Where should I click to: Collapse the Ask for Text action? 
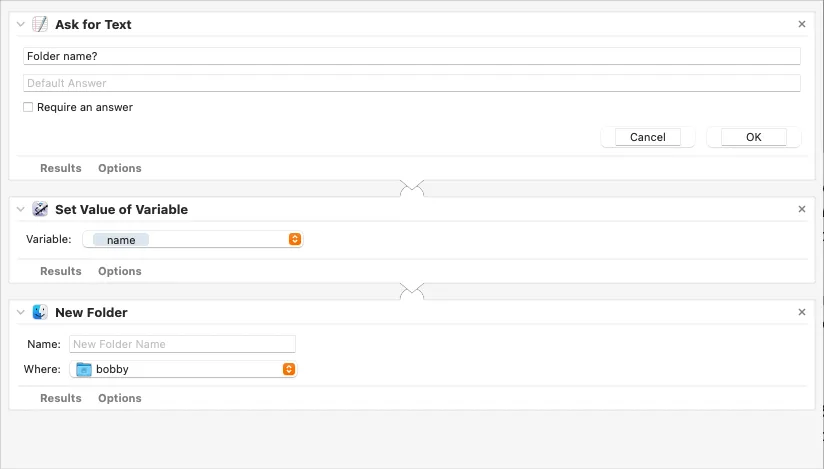(20, 24)
